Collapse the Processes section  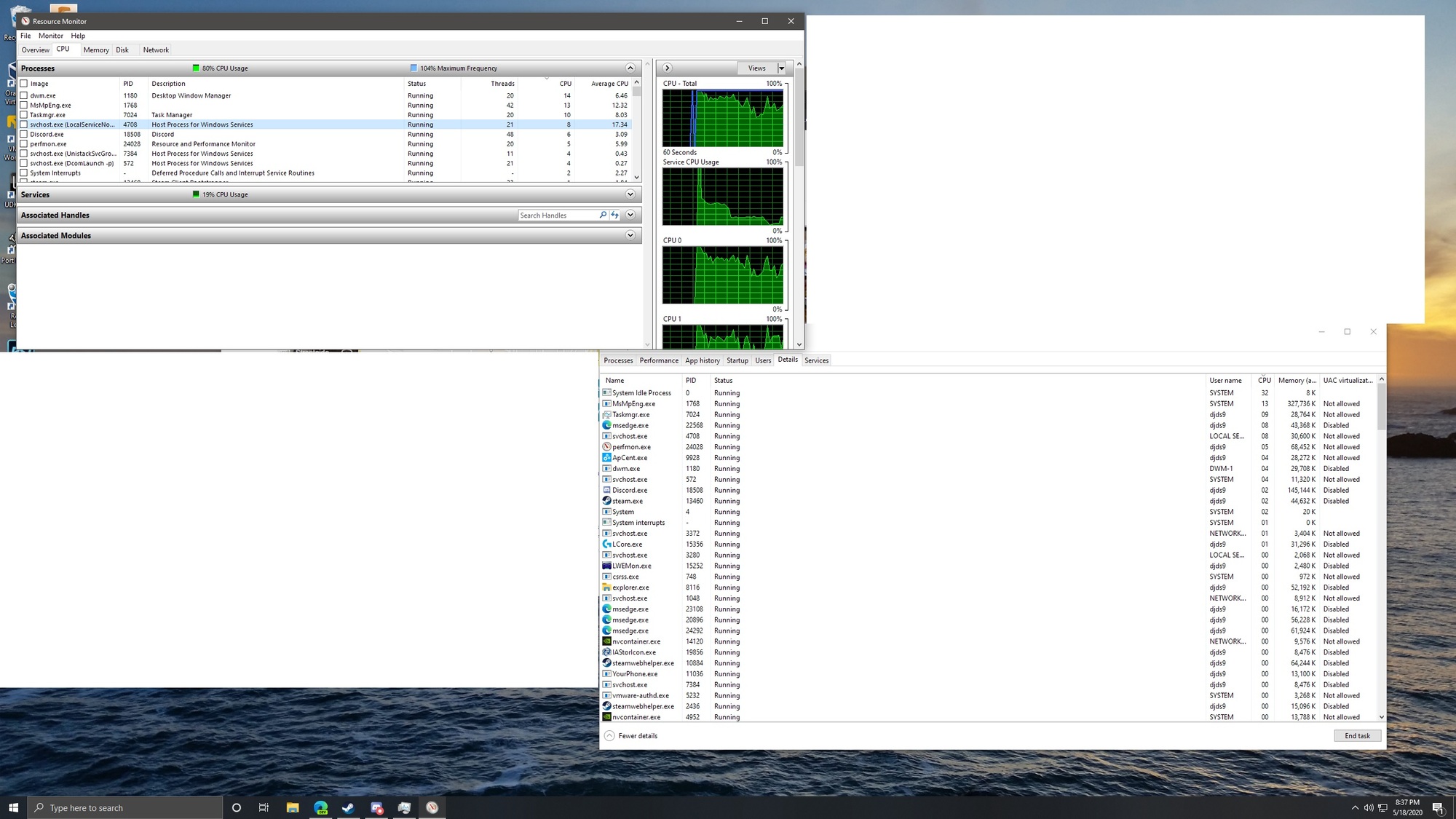(x=630, y=68)
